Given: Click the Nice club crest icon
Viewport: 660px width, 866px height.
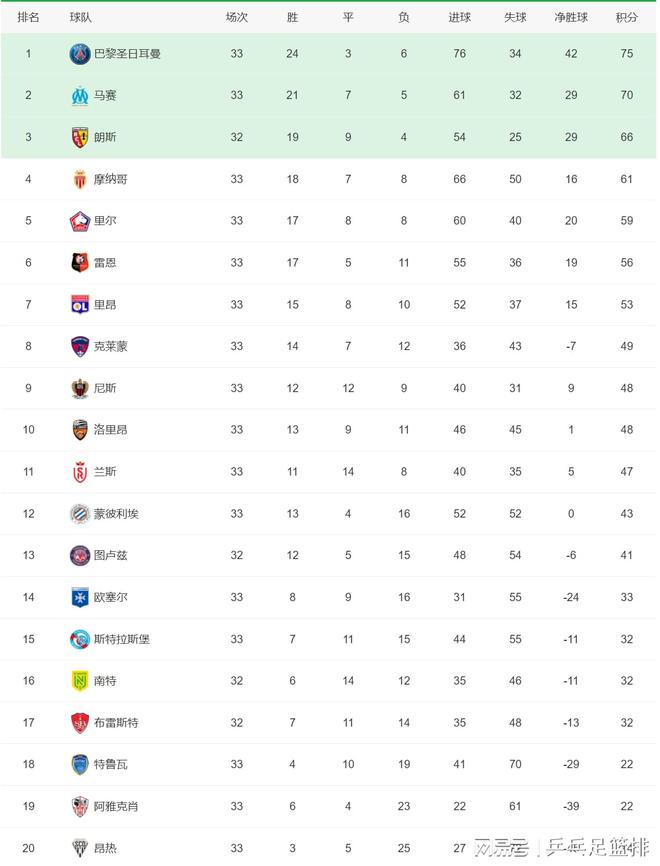Looking at the screenshot, I should pos(80,388).
